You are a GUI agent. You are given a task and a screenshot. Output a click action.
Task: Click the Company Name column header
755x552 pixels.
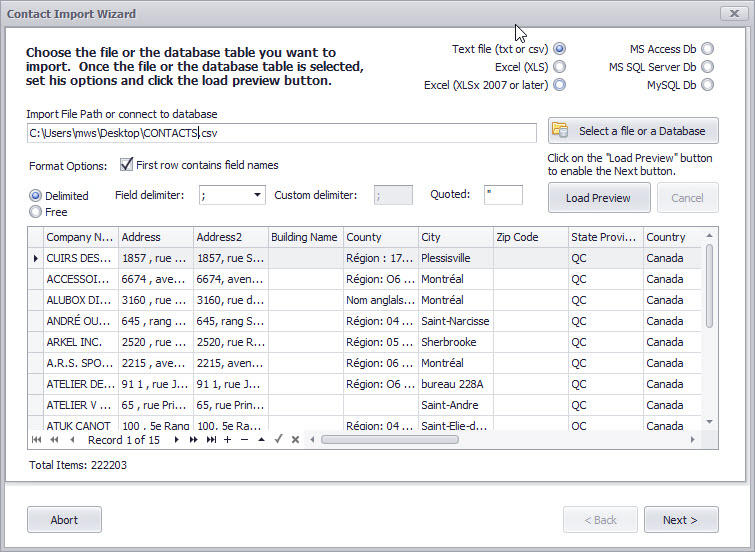[x=80, y=237]
